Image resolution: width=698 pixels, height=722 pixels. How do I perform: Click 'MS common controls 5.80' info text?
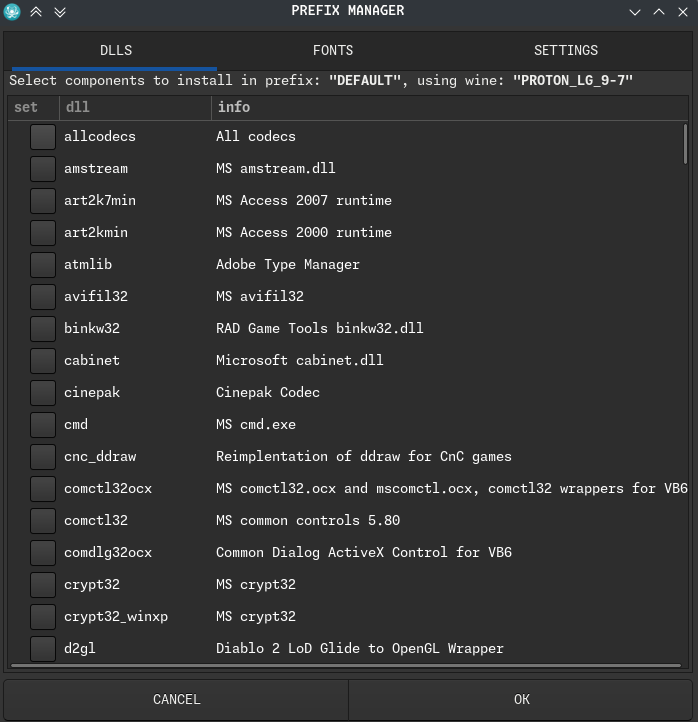pos(308,521)
